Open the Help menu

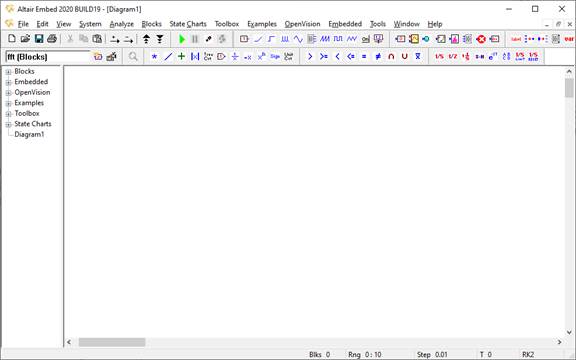pos(435,24)
